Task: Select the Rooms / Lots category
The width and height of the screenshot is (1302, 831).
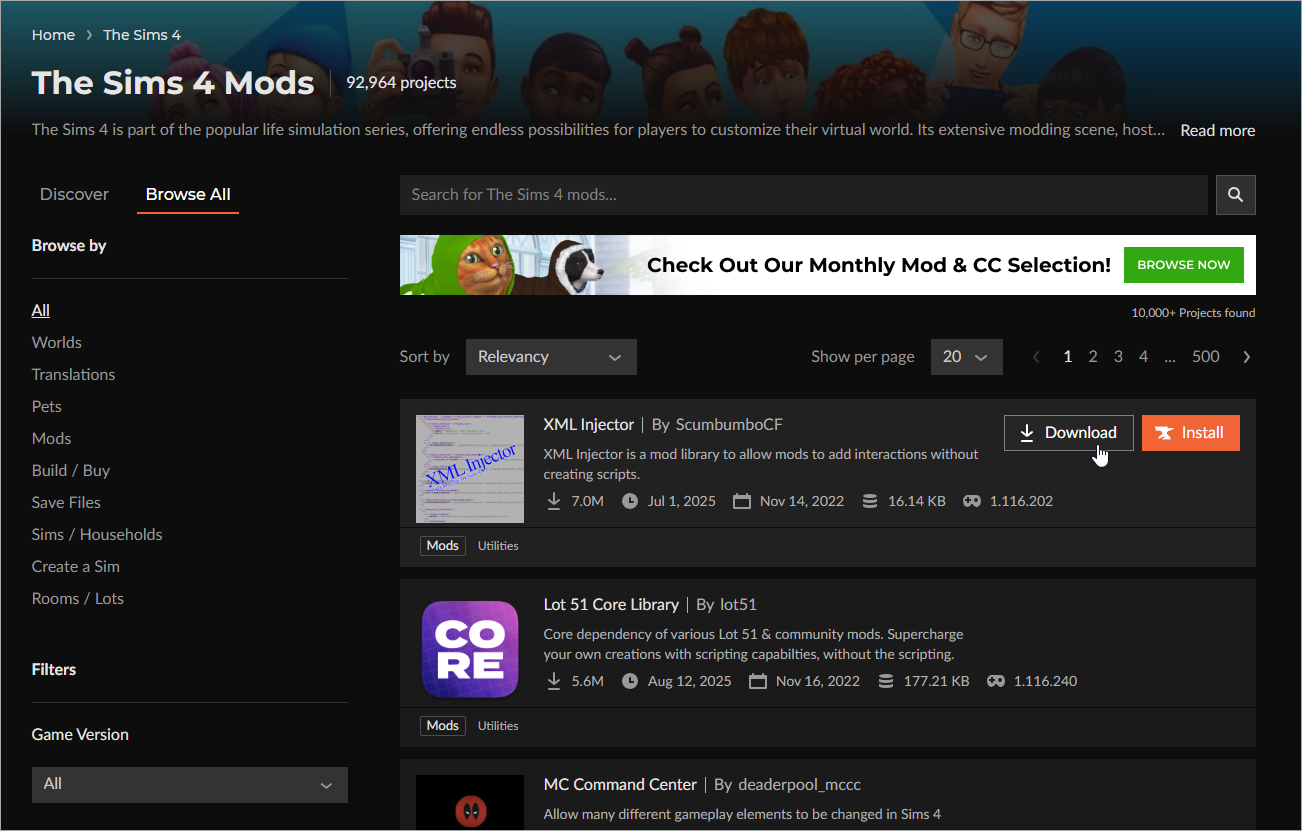Action: coord(78,598)
